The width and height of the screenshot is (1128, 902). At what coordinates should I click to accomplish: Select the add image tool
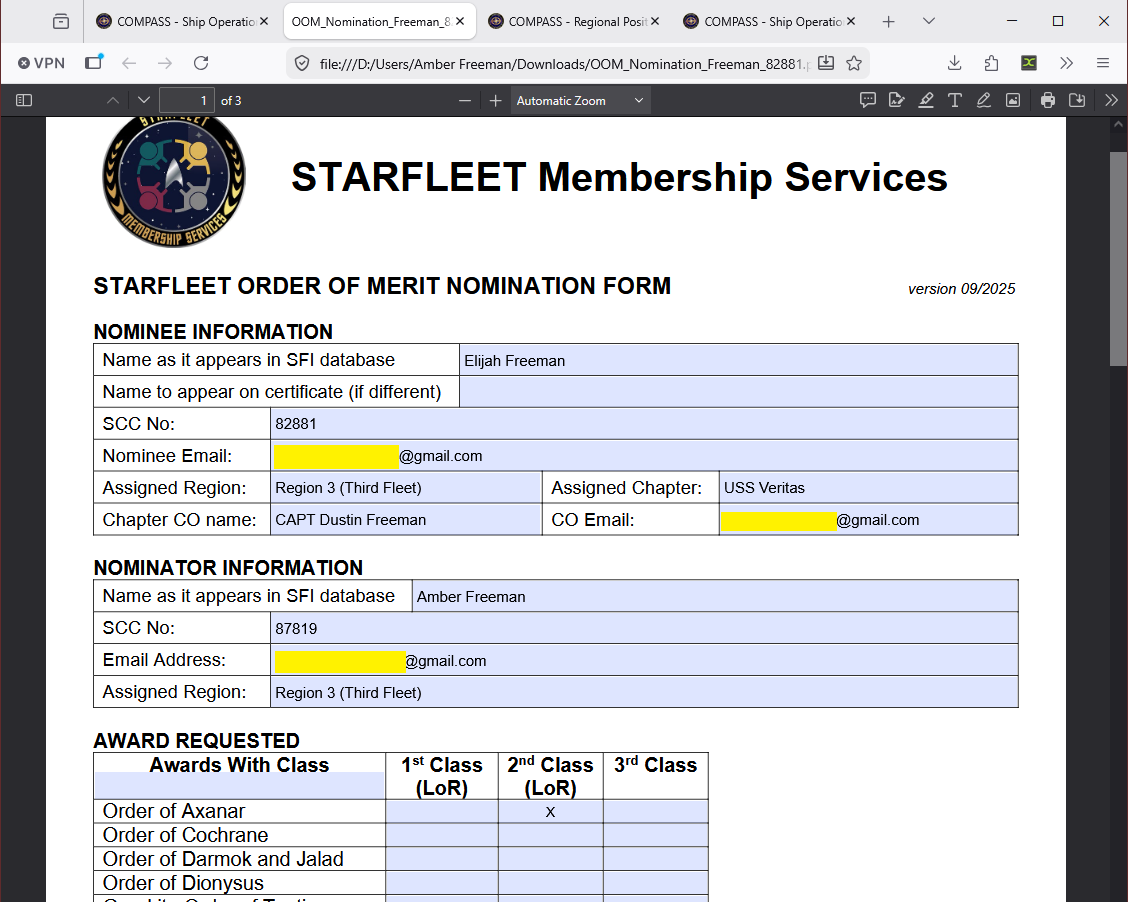coord(1013,101)
